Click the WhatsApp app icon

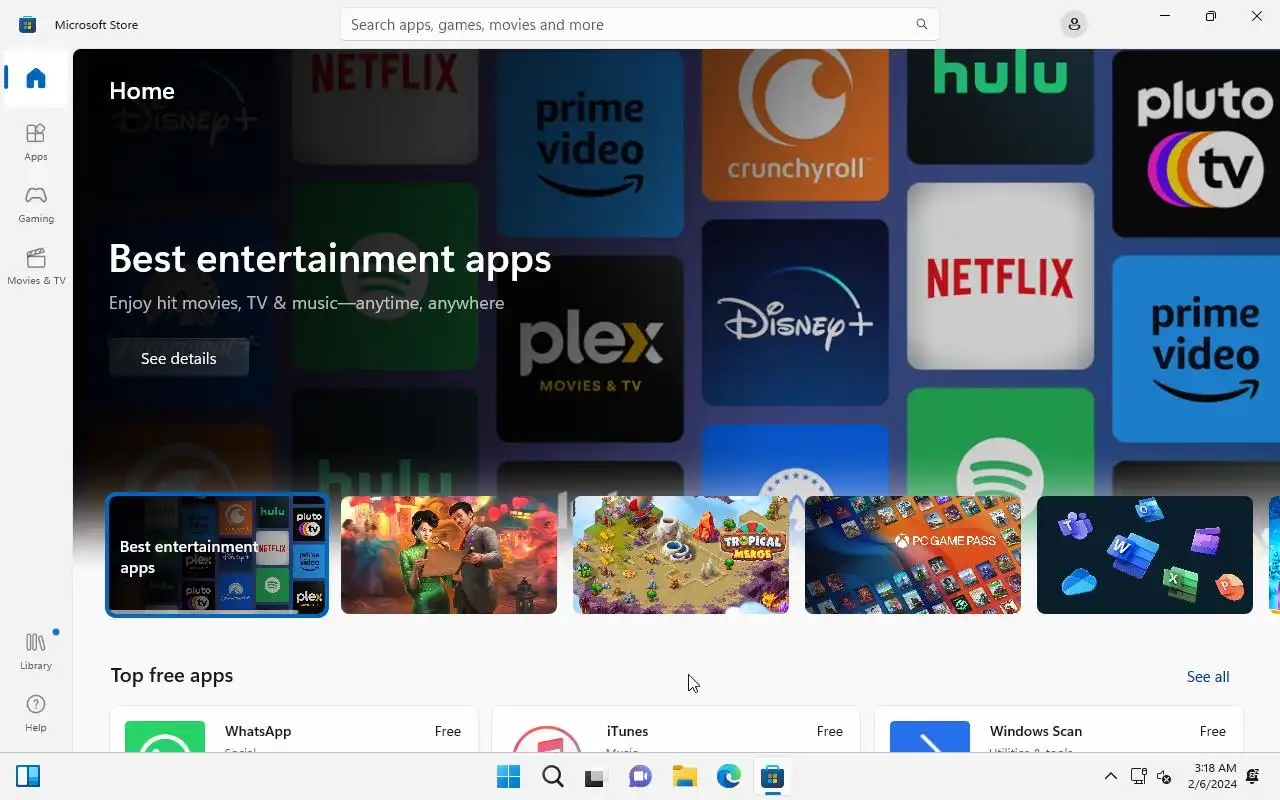[x=165, y=737]
